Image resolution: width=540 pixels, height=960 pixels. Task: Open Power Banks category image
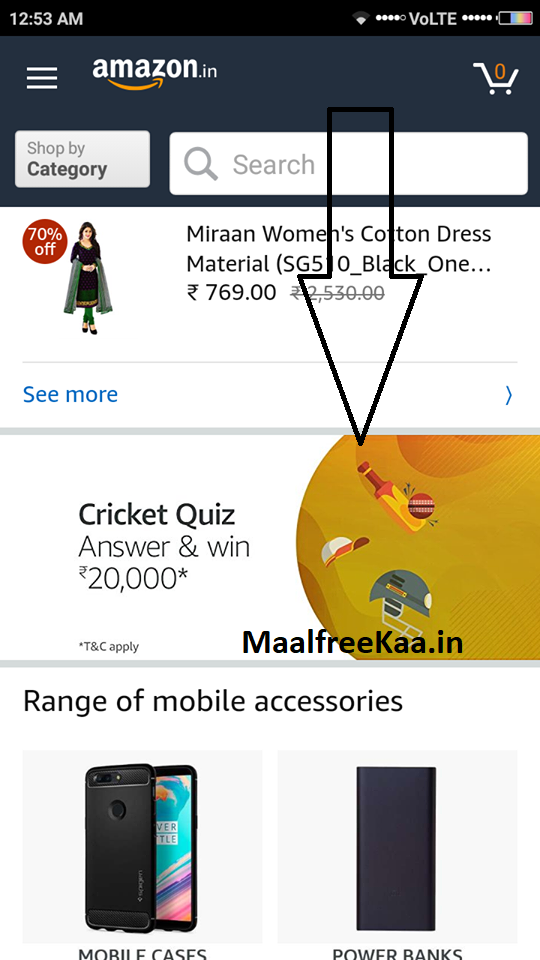coord(397,847)
